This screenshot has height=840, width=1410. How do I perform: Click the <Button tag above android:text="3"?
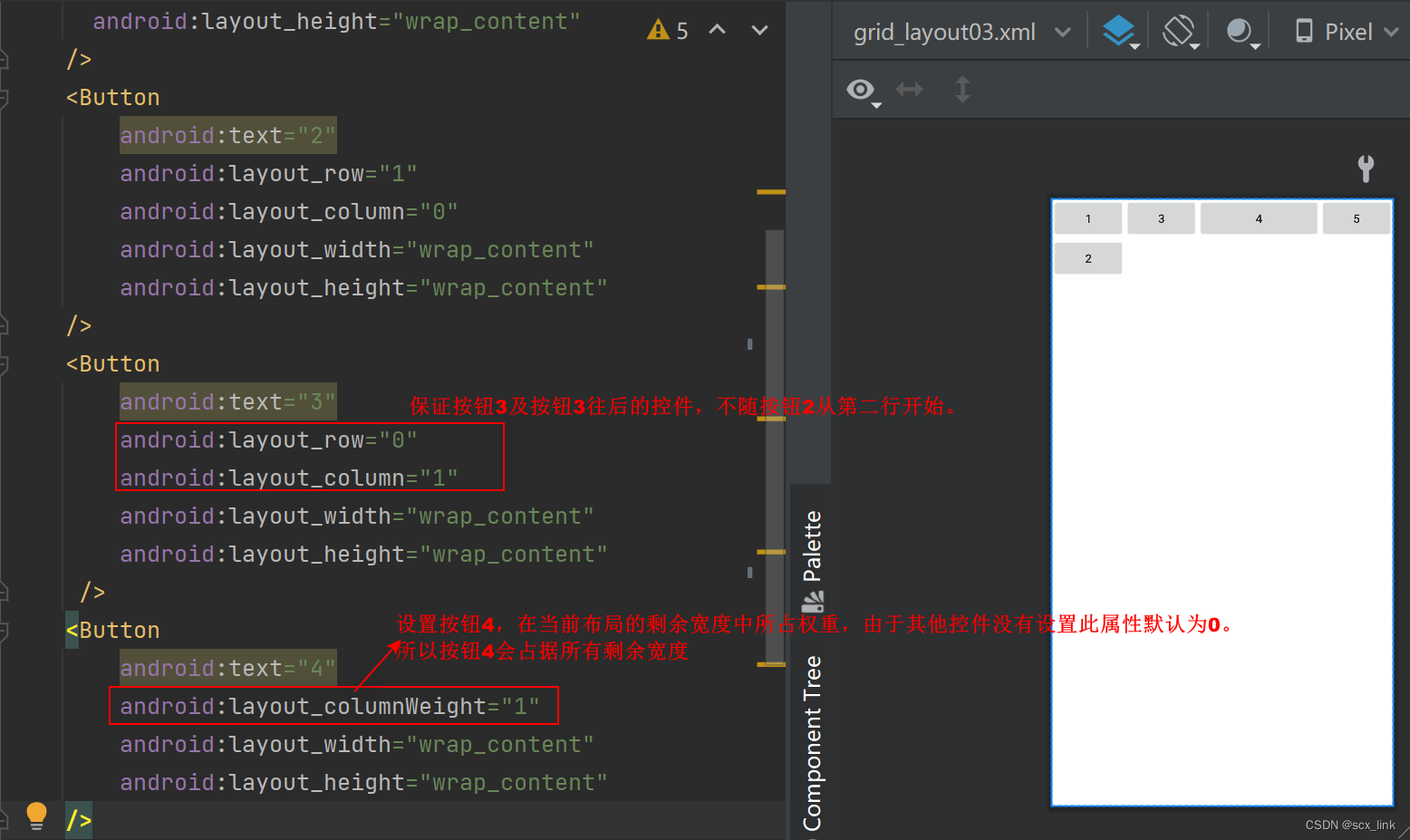point(112,363)
